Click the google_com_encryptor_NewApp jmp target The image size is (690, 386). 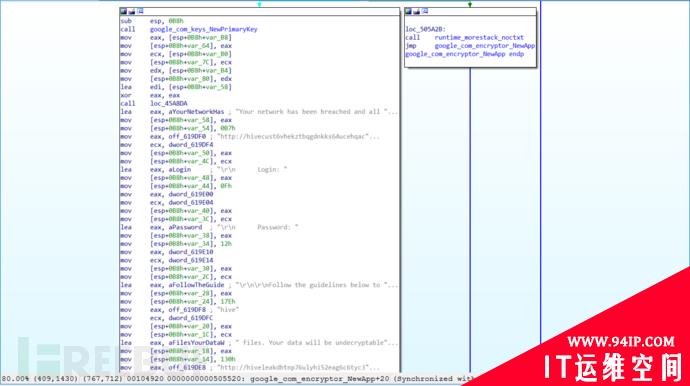[x=485, y=46]
